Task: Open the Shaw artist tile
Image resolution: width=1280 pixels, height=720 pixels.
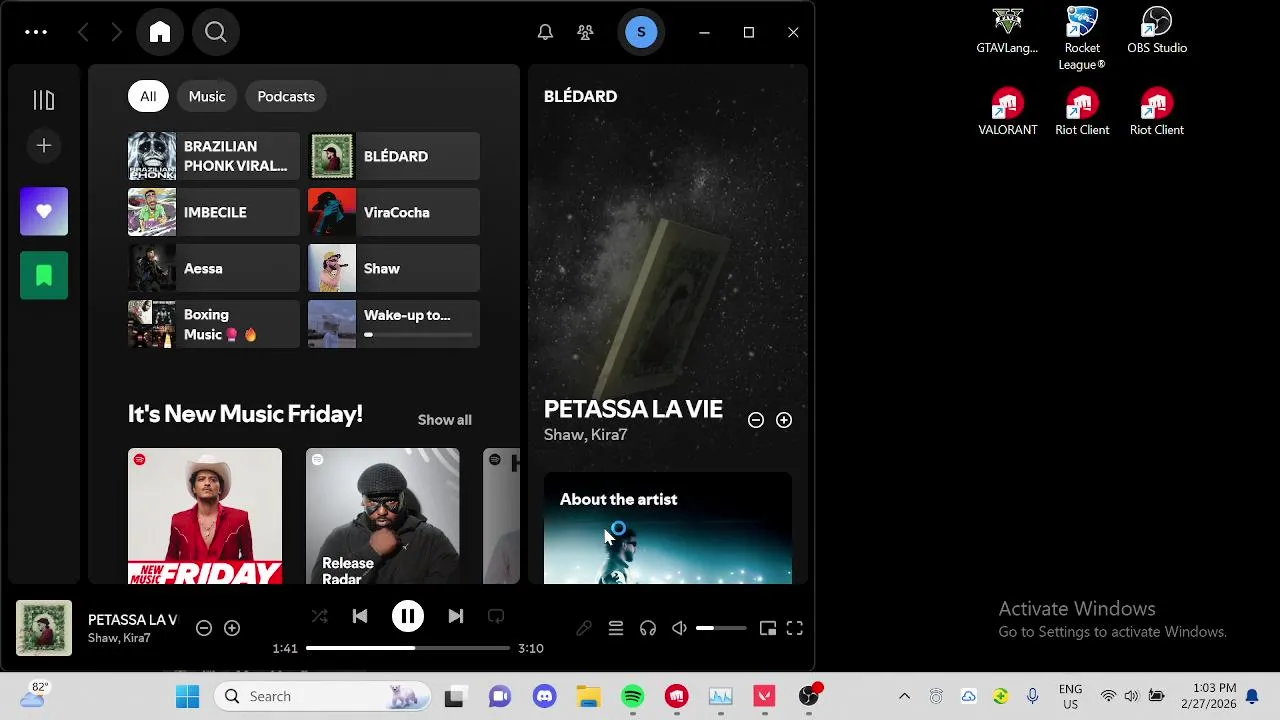Action: coord(394,268)
